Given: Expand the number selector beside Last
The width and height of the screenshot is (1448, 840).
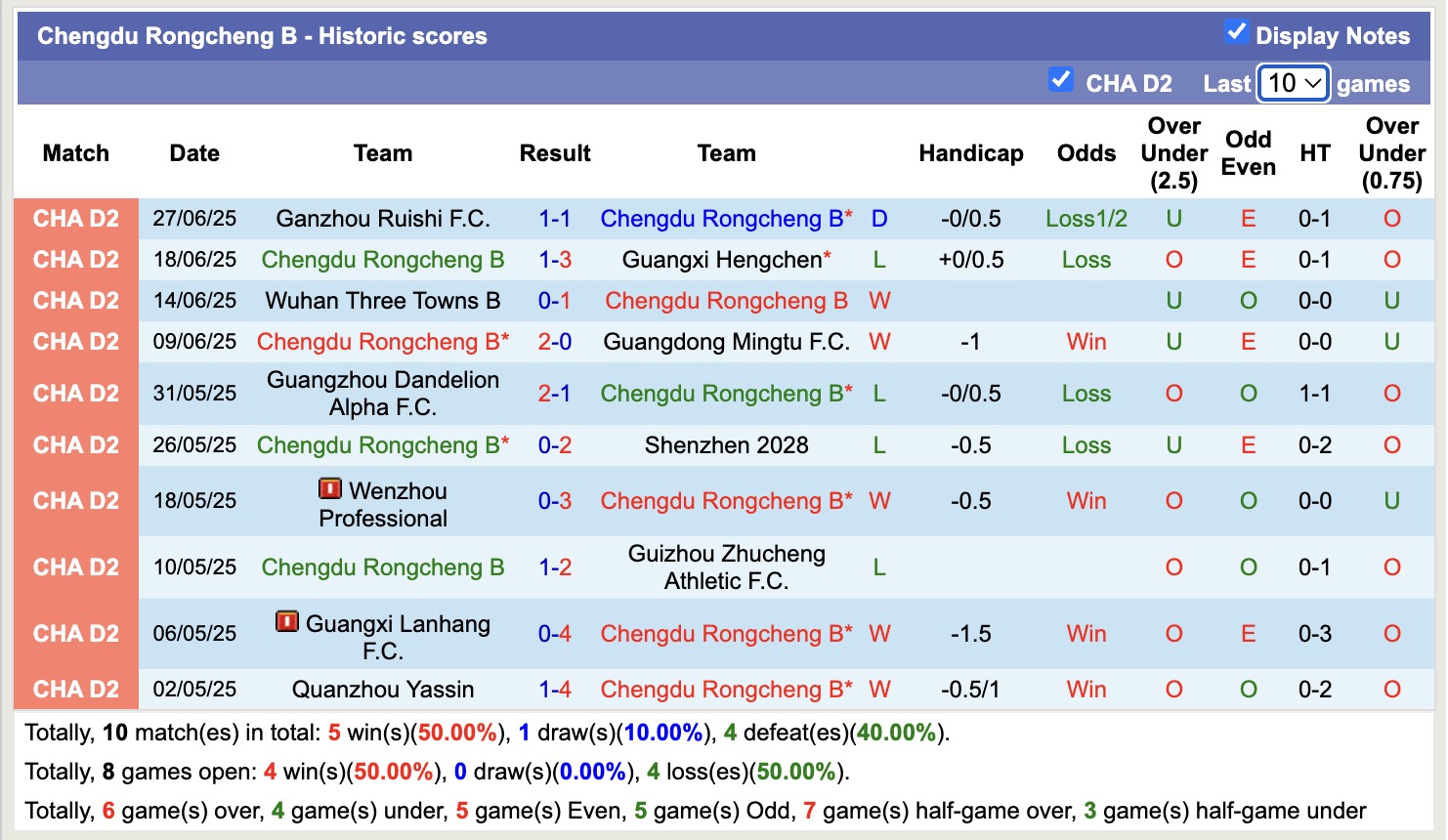Looking at the screenshot, I should pos(1292,84).
